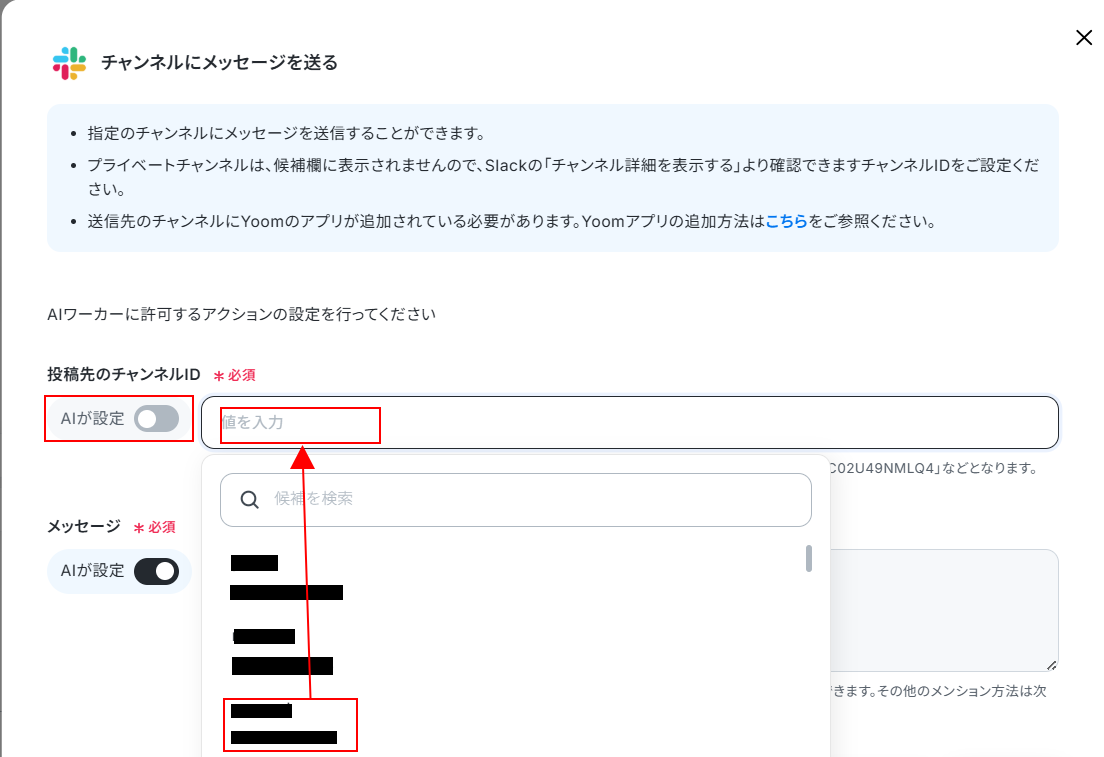This screenshot has width=1104, height=757.
Task: Click the message box resize handle
Action: [1051, 665]
